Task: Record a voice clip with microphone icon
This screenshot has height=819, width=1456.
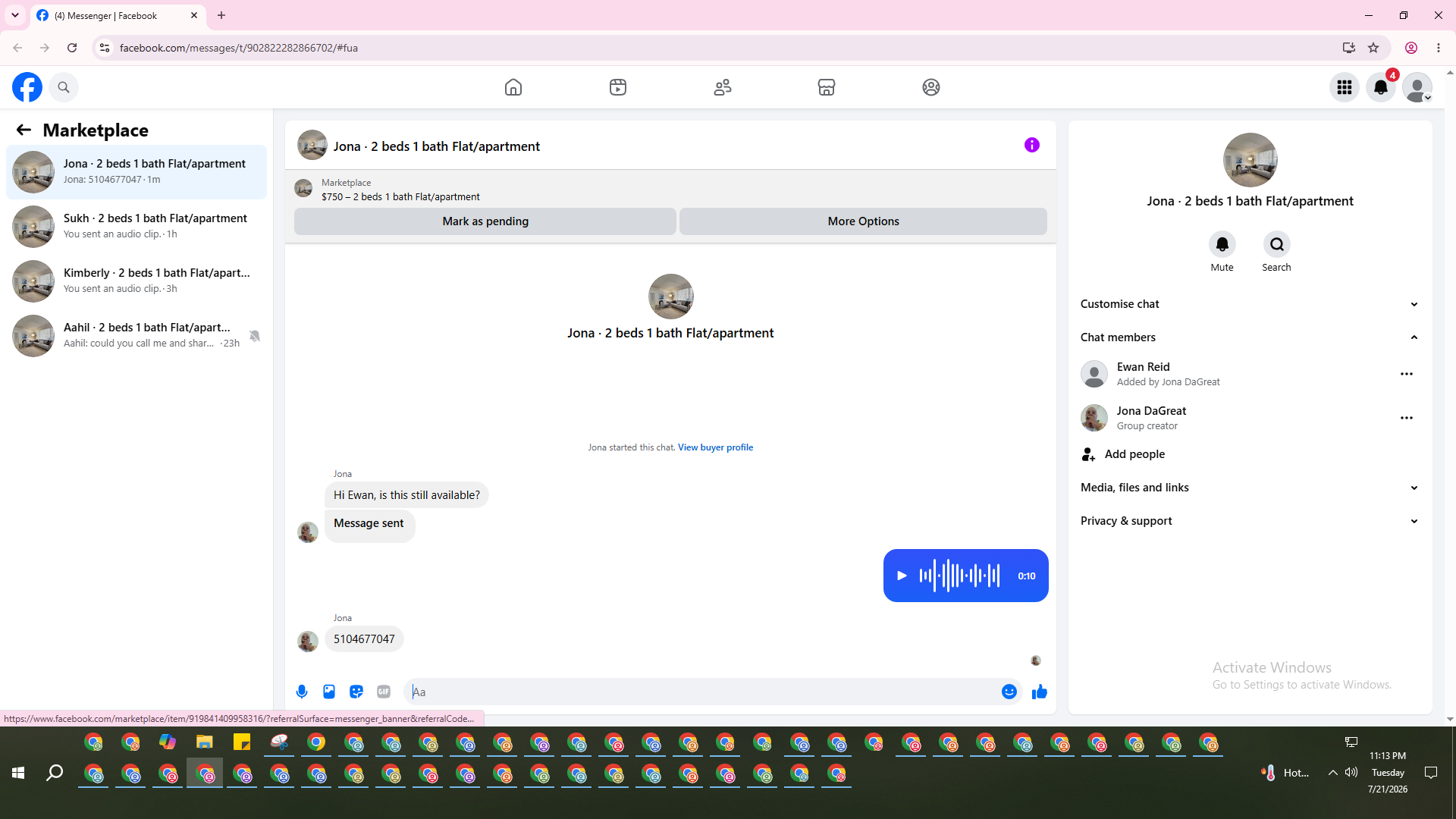Action: 302,692
